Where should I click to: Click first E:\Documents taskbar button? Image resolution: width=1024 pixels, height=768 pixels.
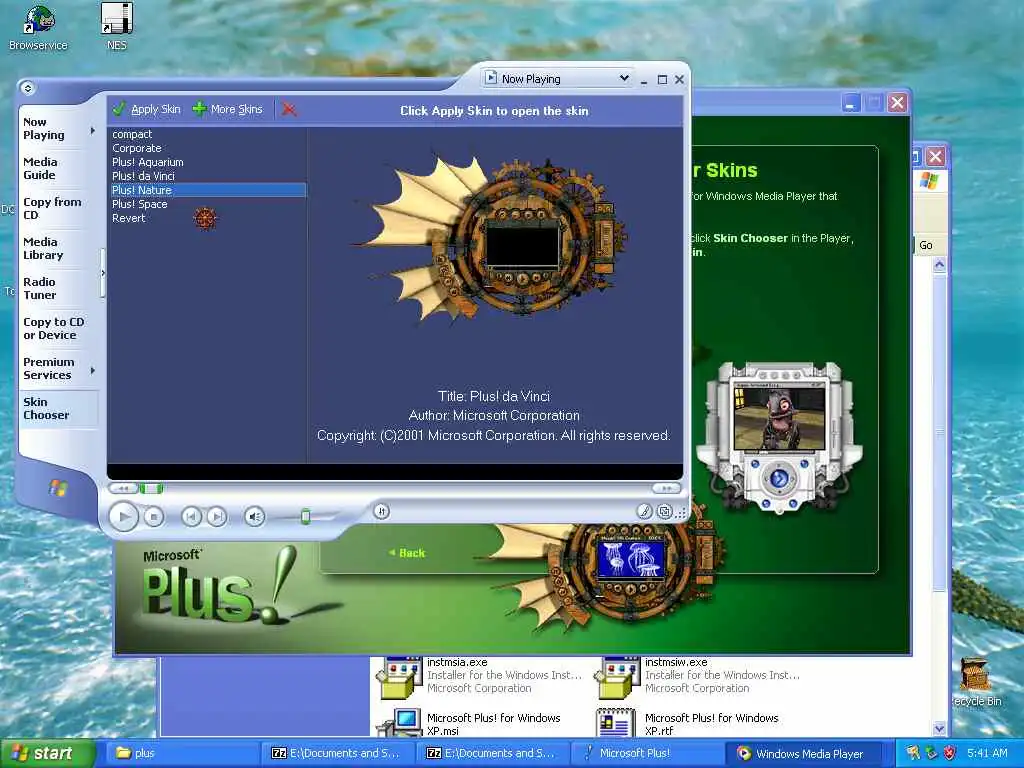click(x=338, y=753)
